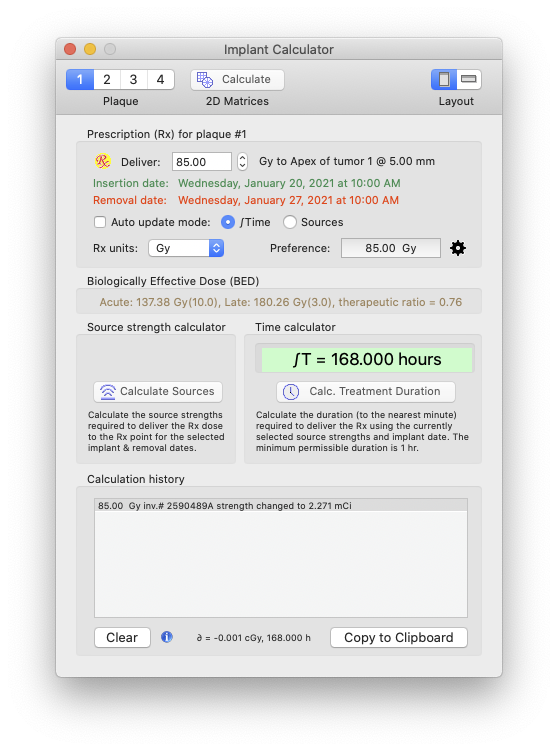Switch to plaque 4 tab

160,80
